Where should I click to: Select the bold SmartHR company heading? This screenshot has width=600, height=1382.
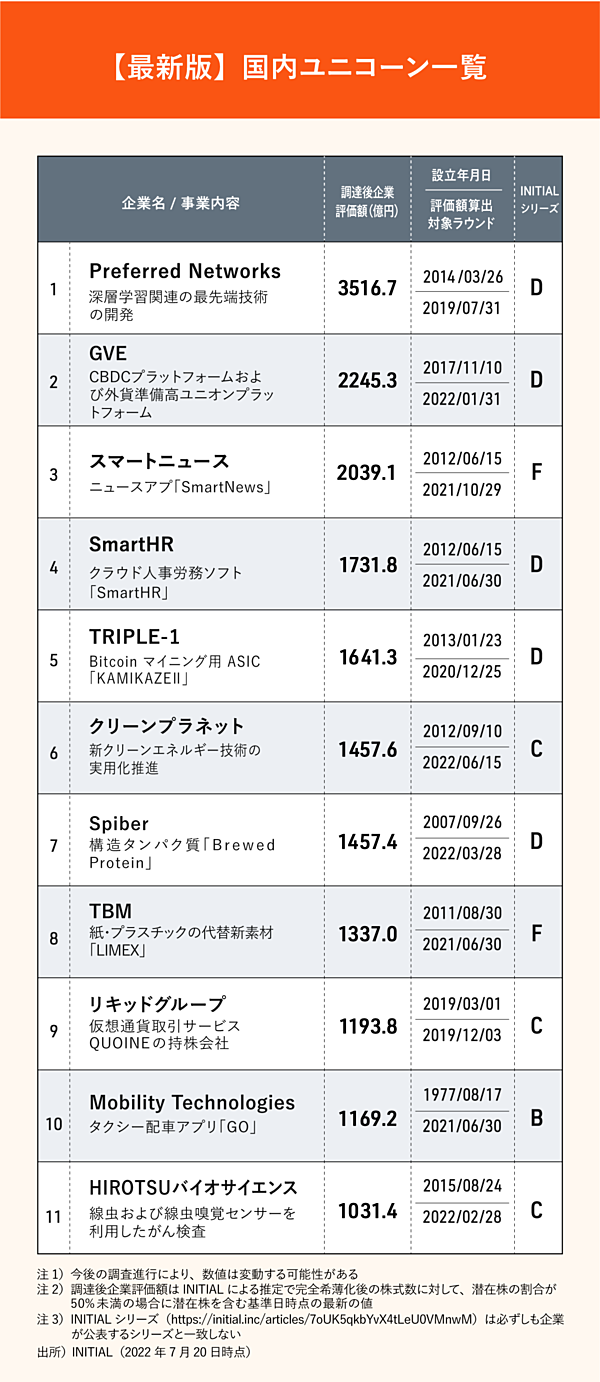pos(132,544)
